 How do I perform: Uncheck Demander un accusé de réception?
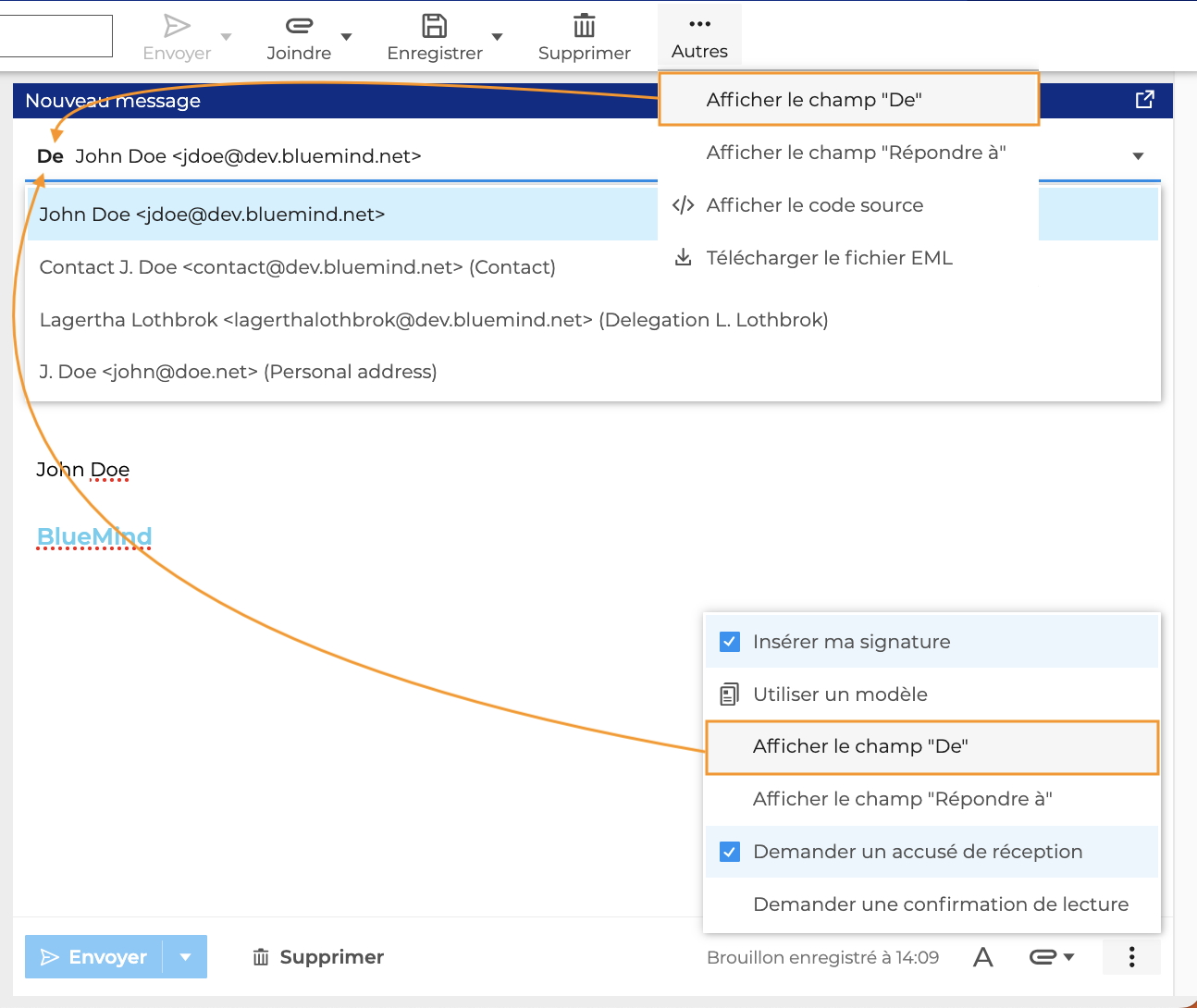730,852
